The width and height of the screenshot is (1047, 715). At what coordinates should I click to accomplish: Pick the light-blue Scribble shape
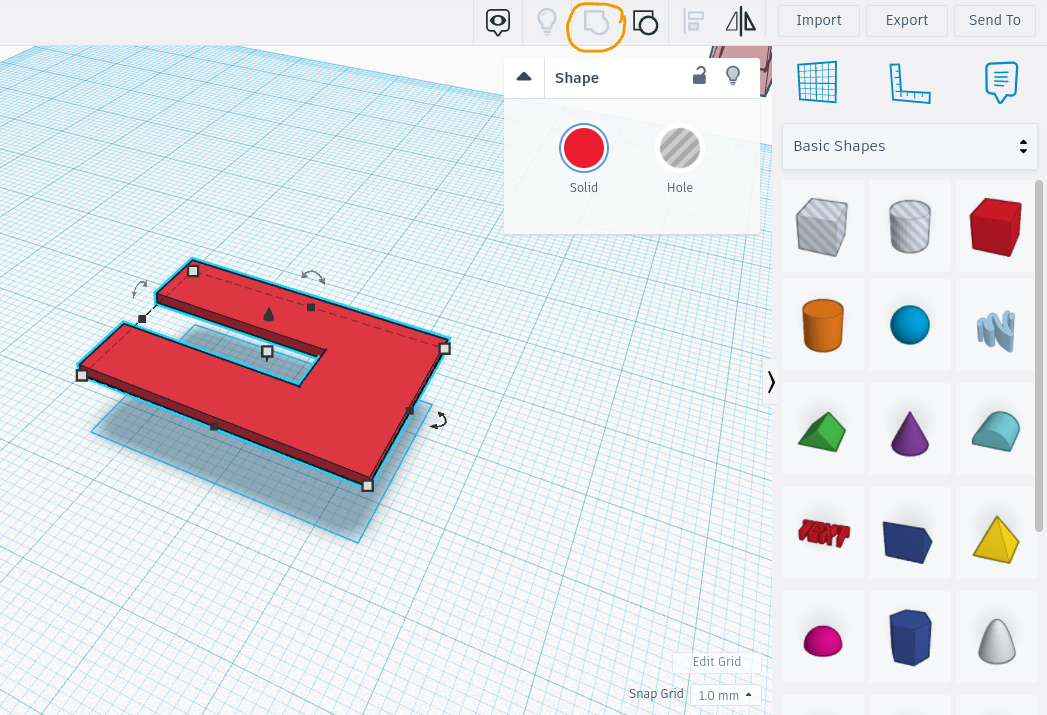(x=996, y=325)
